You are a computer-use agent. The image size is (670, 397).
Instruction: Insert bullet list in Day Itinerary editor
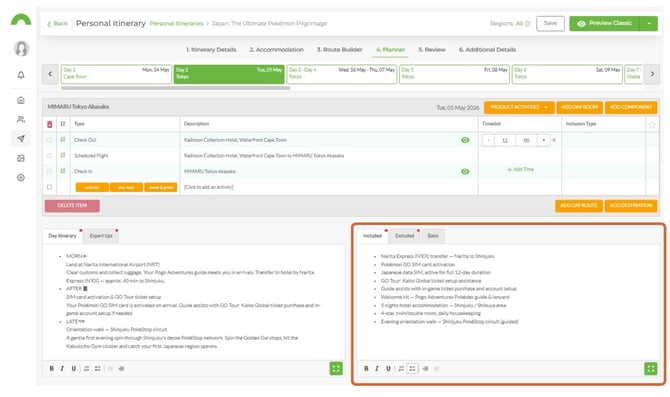click(98, 368)
